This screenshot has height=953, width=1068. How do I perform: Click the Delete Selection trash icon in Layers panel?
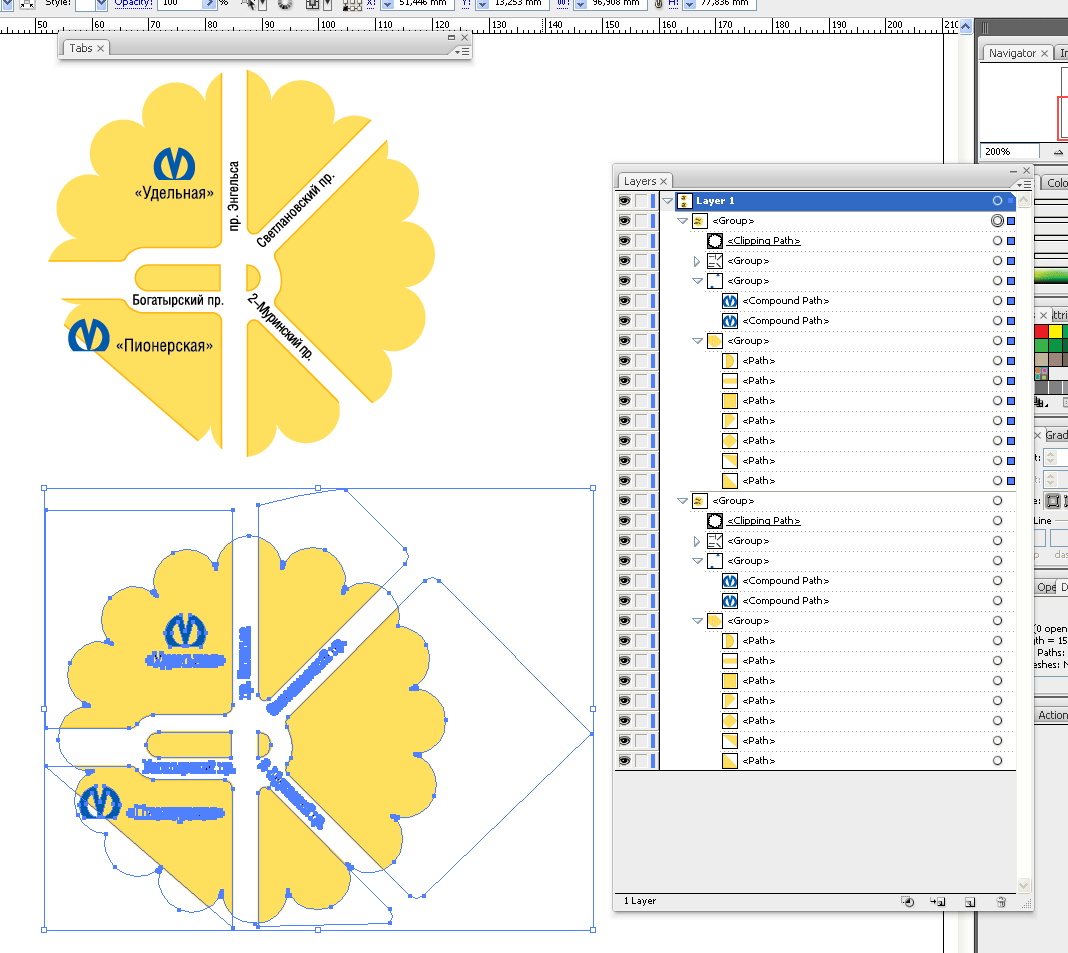[1001, 901]
